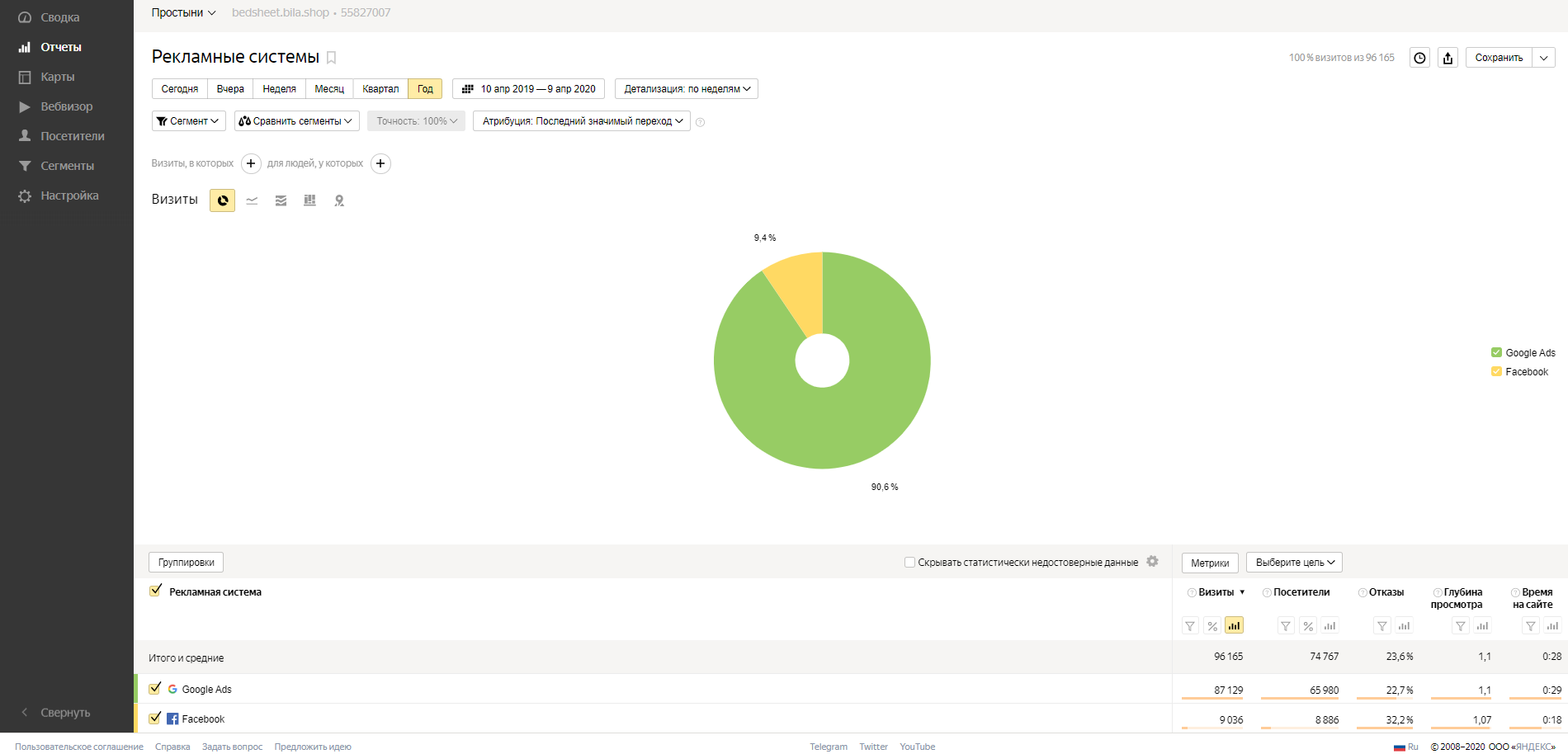
Task: Open Отчеты section in sidebar
Action: 60,47
